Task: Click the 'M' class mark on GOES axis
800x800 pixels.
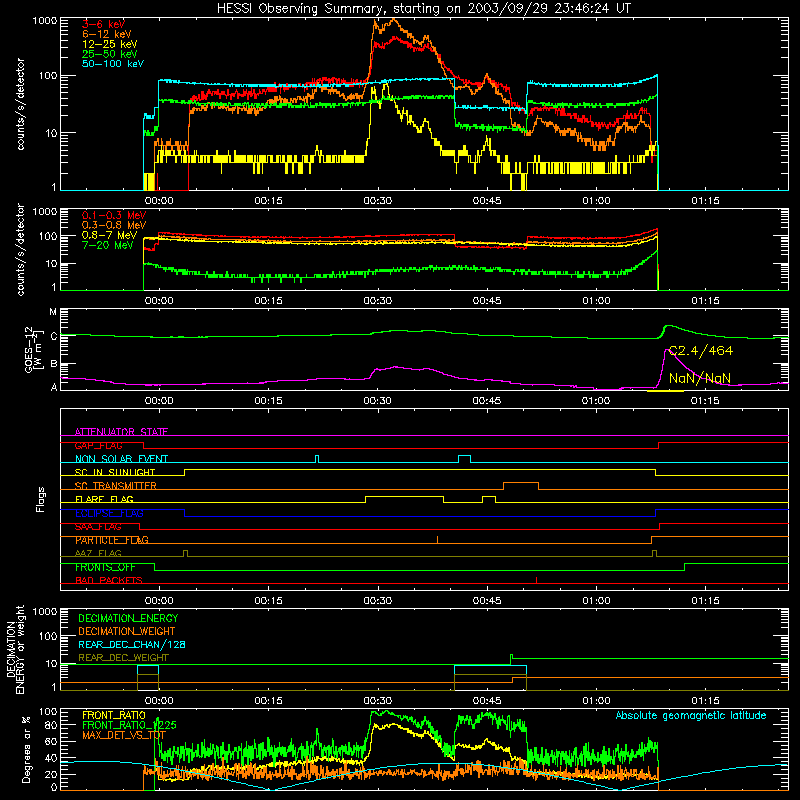Action: click(53, 312)
